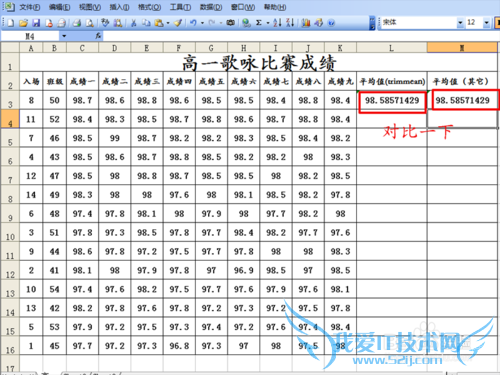Click the Cut scissors icon
Screen dimensions: 500x375
[x=134, y=23]
